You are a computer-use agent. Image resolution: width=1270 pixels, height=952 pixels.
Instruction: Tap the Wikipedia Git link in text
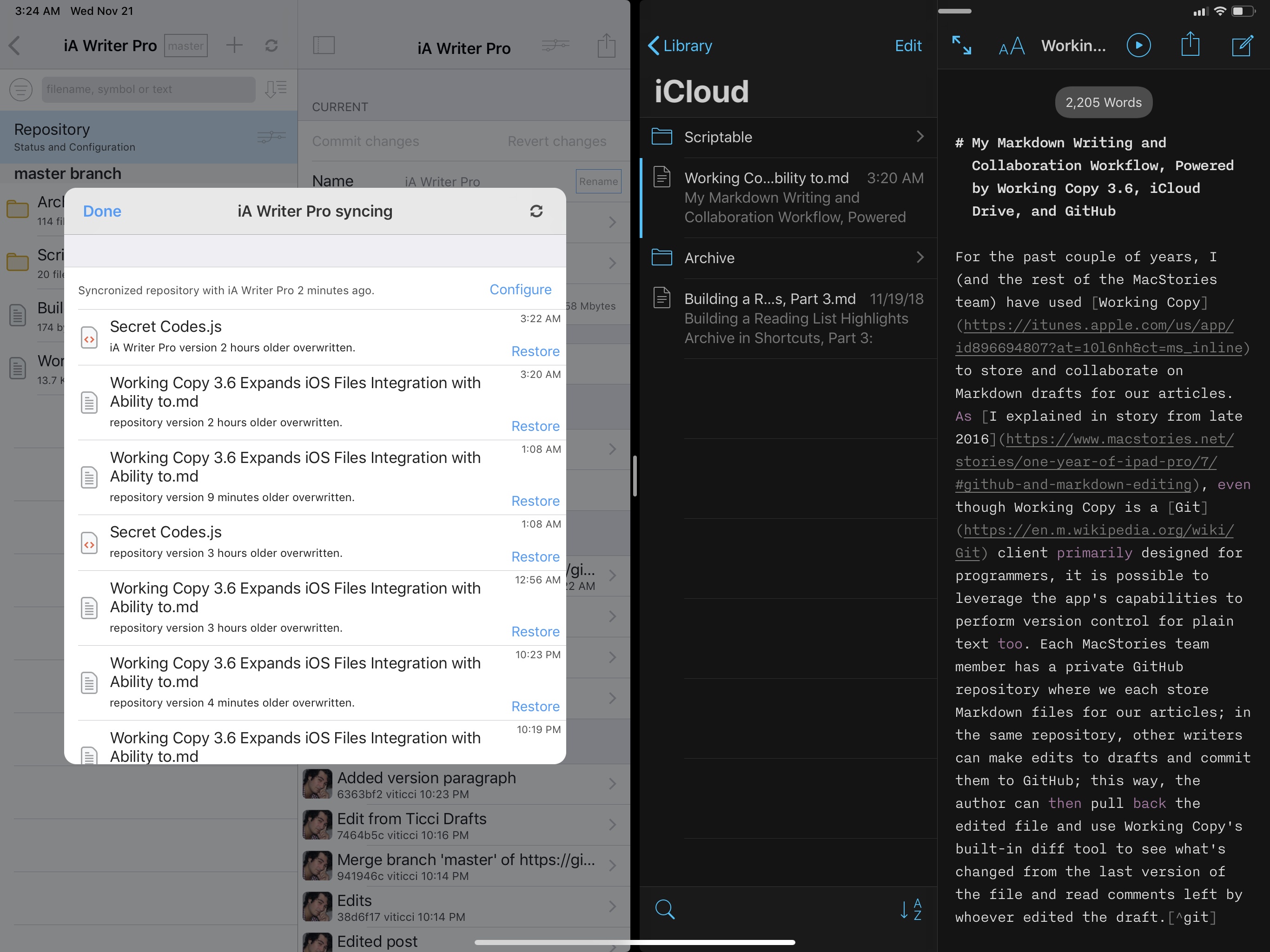pos(1094,542)
